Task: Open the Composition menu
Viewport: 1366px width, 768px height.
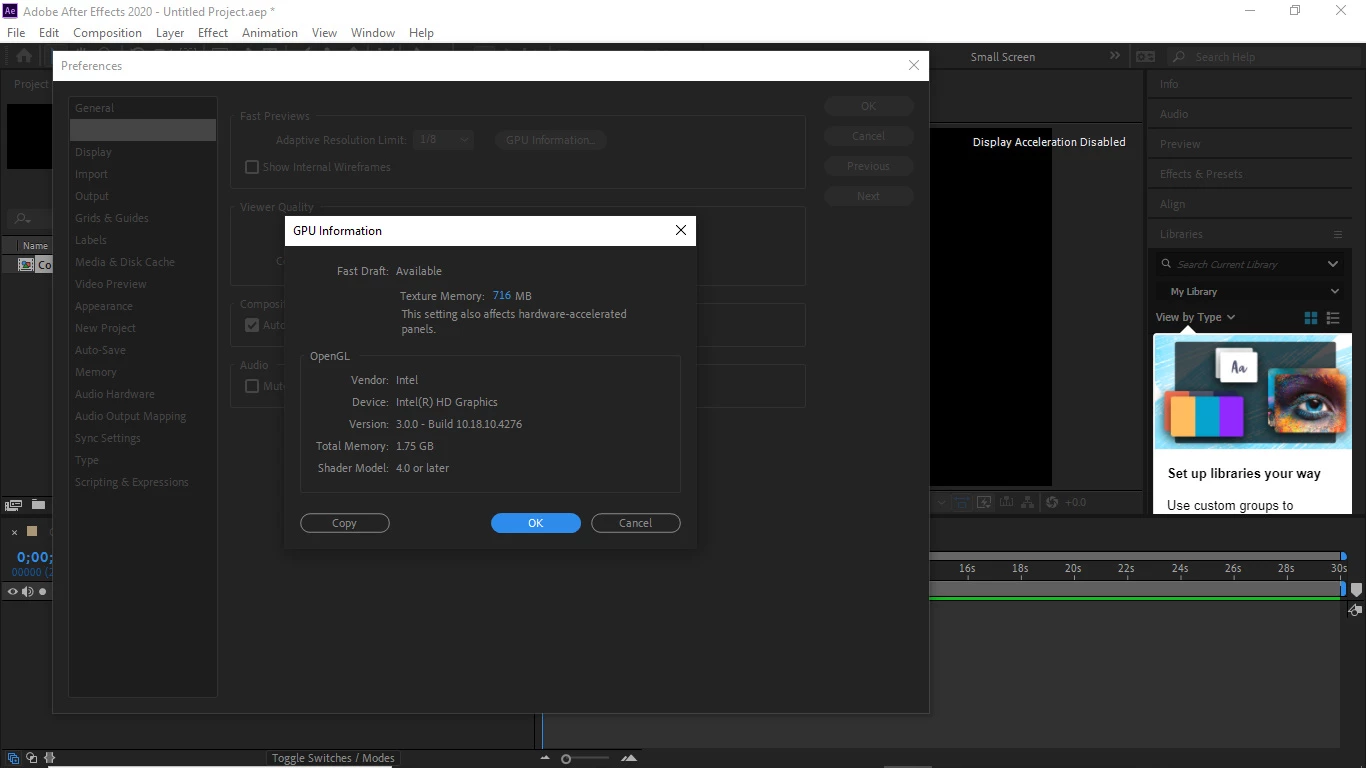Action: click(x=107, y=32)
